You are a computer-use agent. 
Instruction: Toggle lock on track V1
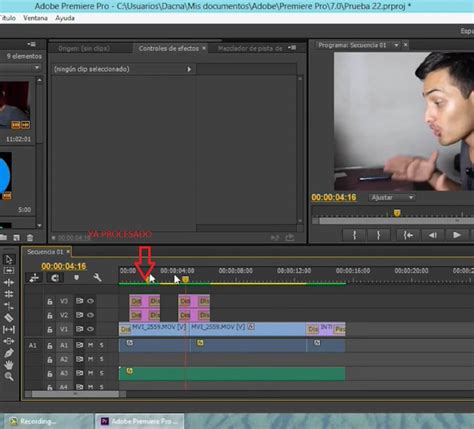(x=50, y=330)
